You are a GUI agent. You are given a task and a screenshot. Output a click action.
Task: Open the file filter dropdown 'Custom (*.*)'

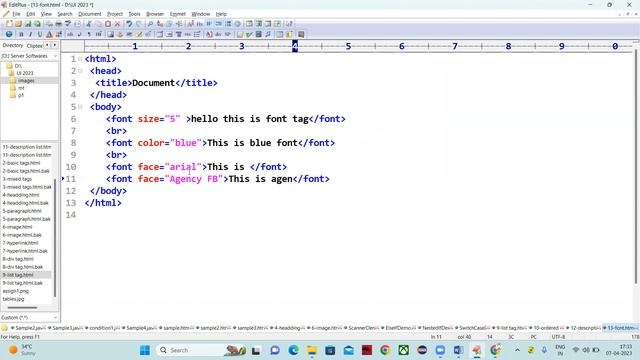[29, 318]
